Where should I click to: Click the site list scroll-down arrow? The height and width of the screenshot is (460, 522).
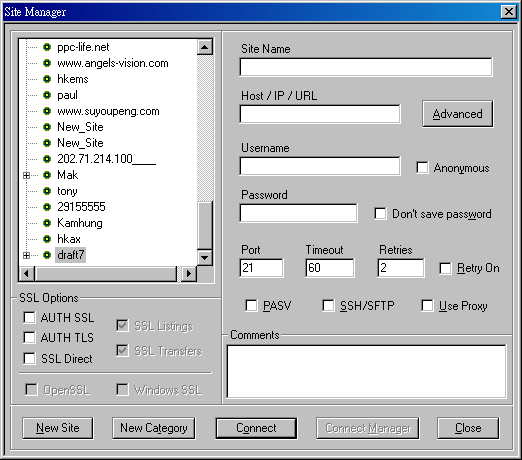(x=205, y=258)
